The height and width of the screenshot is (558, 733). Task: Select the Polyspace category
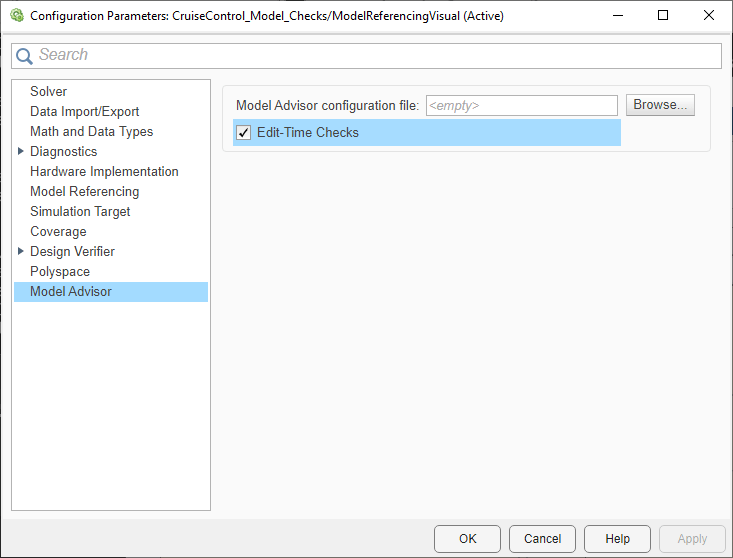[x=60, y=271]
